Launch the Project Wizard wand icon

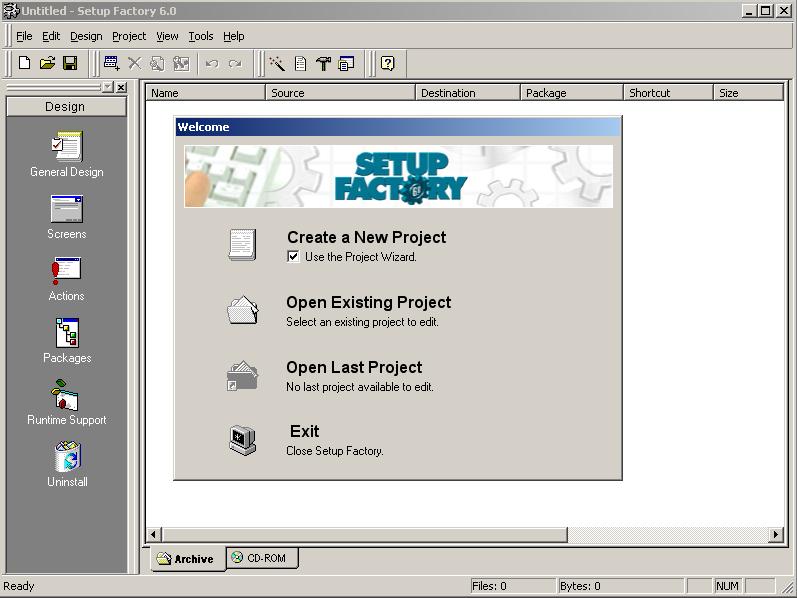tap(277, 63)
